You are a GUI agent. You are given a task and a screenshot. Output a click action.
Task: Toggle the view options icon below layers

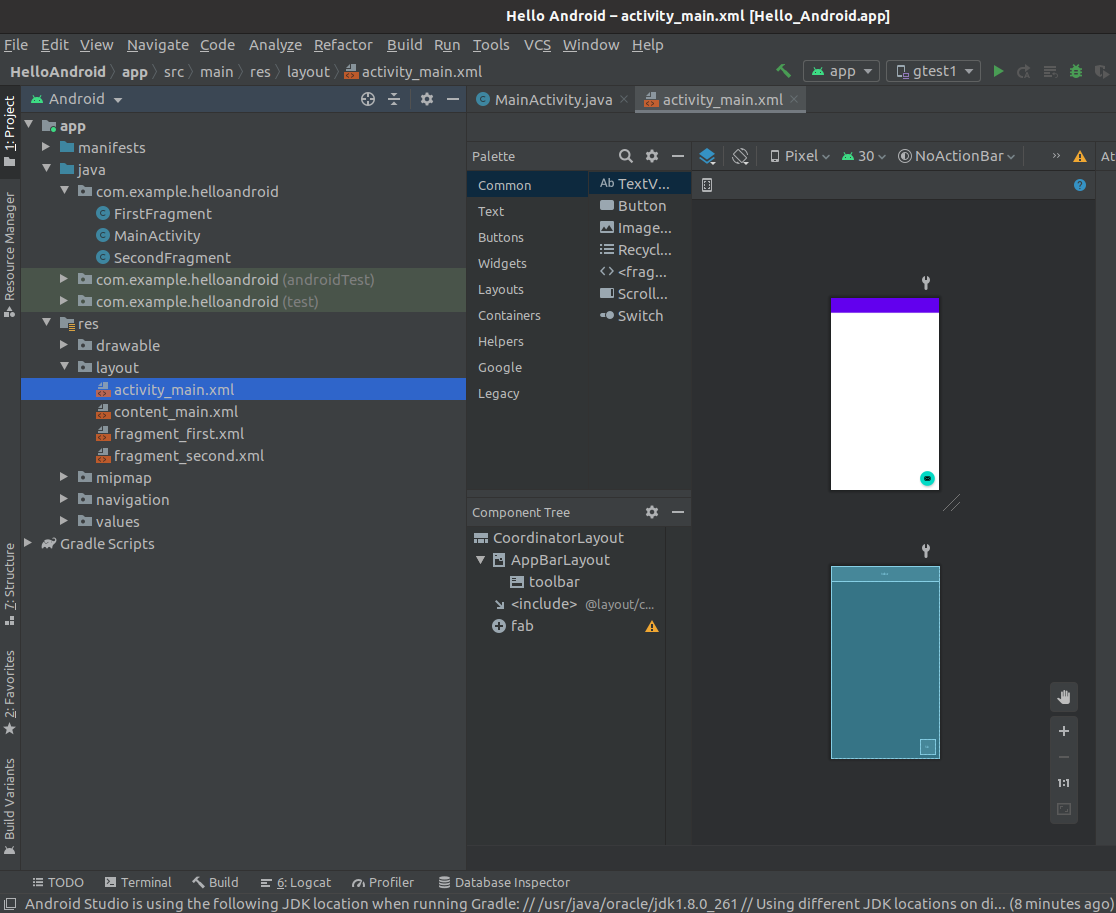coord(707,185)
